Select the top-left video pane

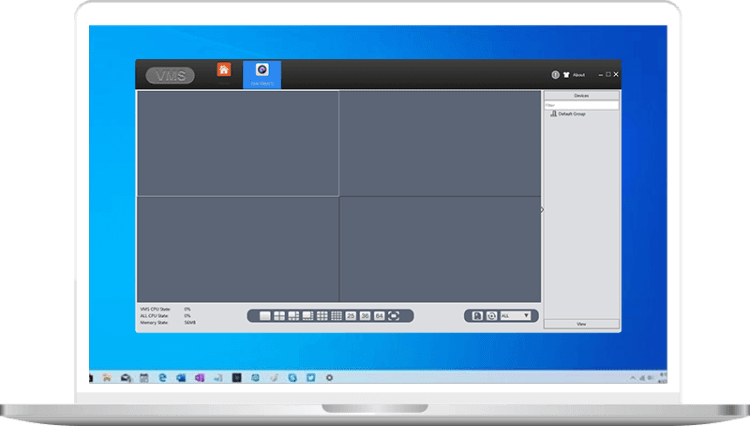(x=238, y=143)
